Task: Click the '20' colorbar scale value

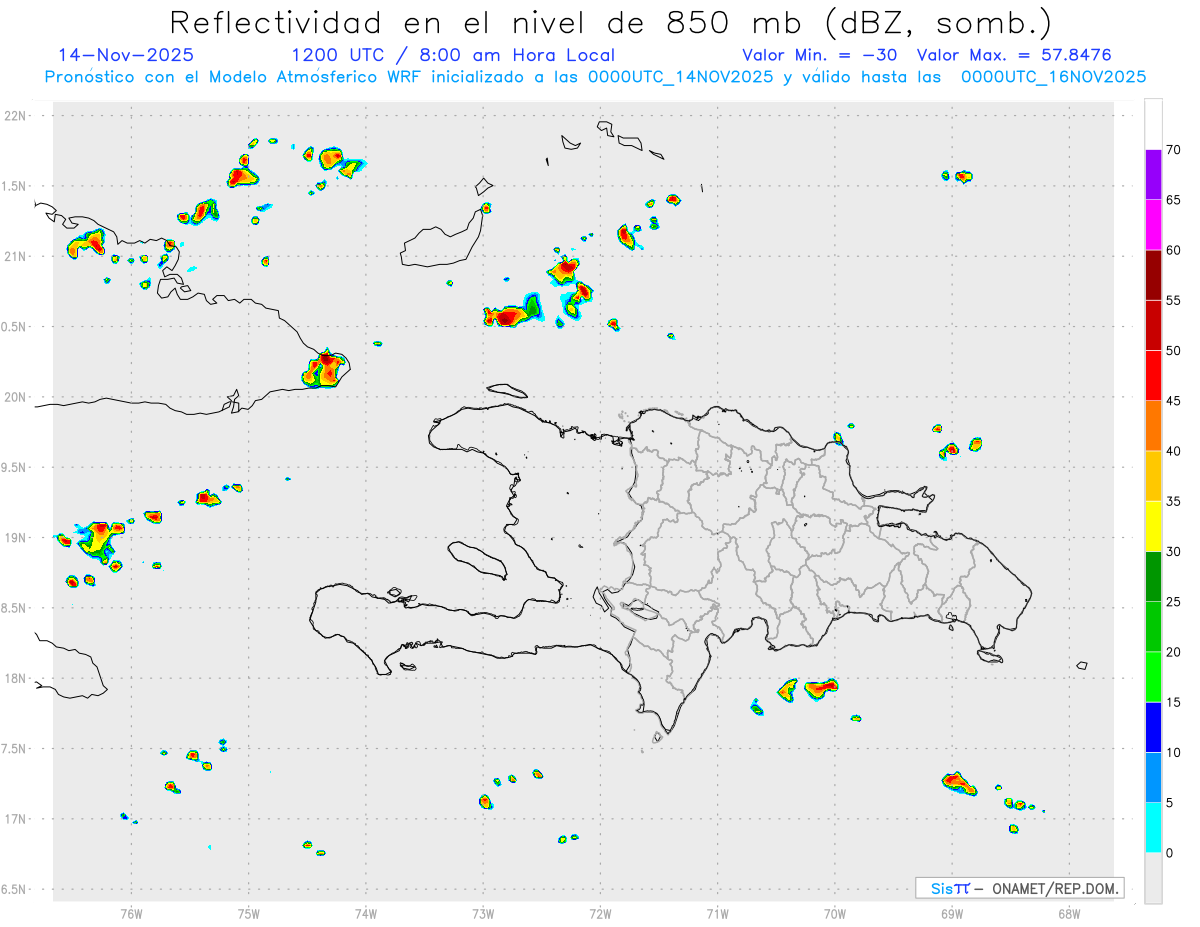Action: (1174, 652)
